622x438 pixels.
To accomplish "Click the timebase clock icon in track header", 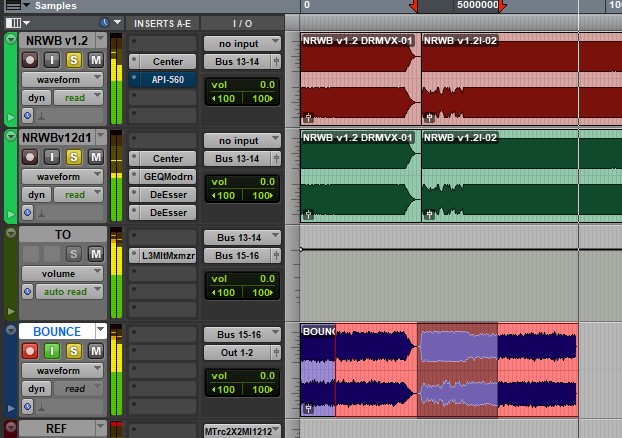I will [105, 22].
